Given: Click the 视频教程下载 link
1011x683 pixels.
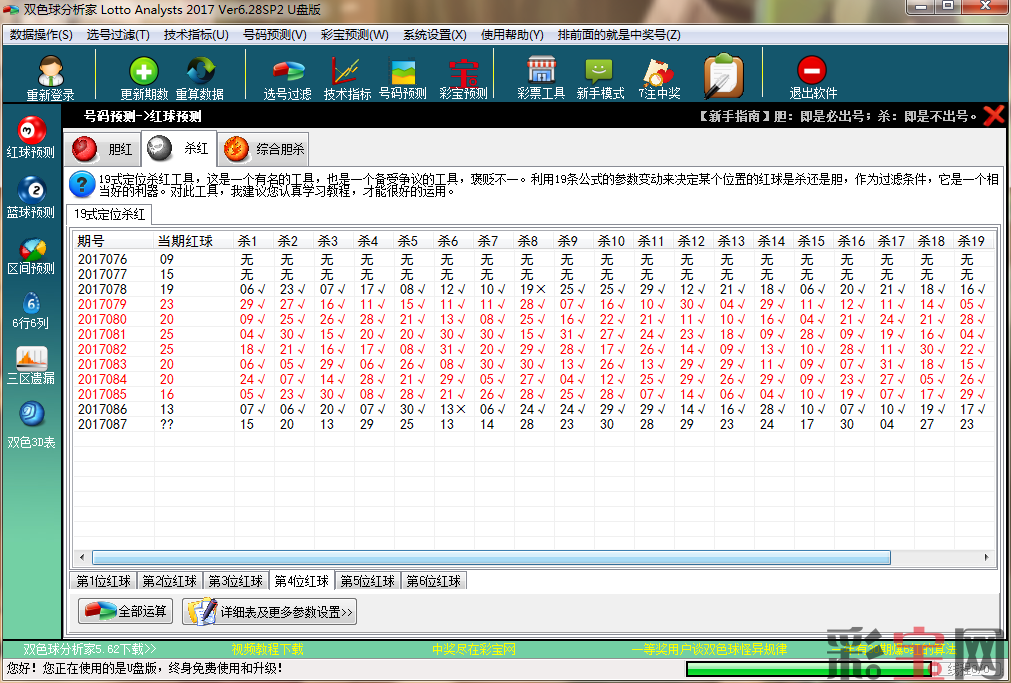Looking at the screenshot, I should click(x=267, y=649).
